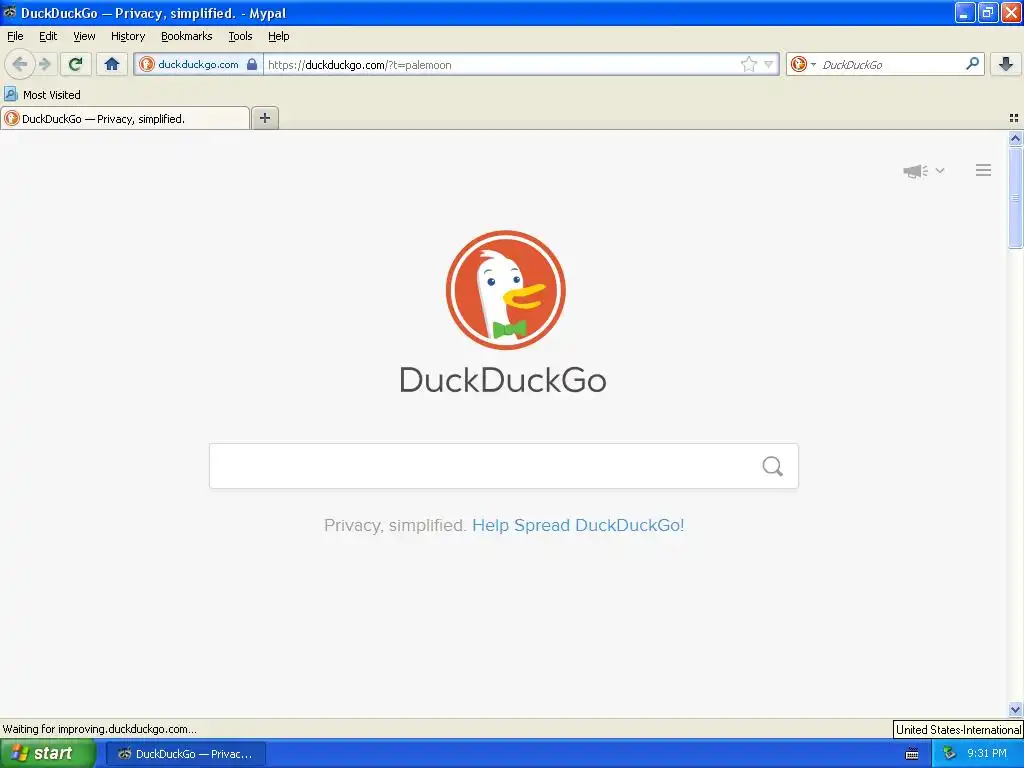
Task: Go back with the Back arrow button
Action: 20,64
